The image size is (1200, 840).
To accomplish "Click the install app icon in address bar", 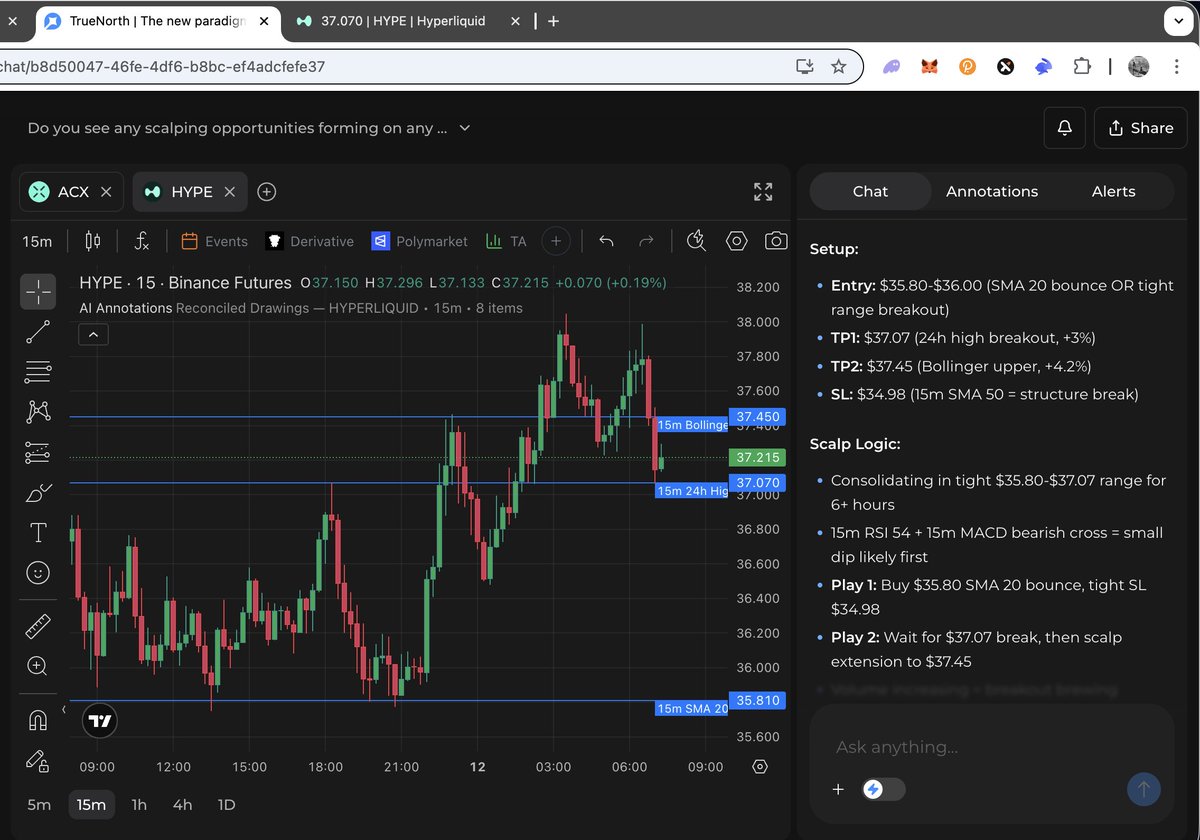I will tap(804, 66).
